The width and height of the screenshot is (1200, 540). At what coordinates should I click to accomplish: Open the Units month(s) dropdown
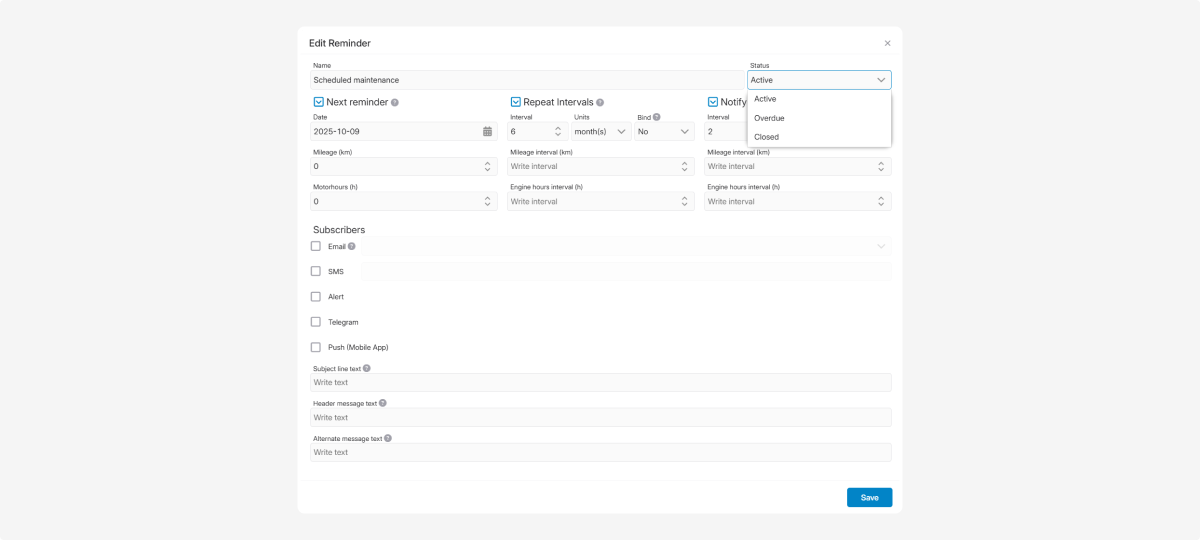pos(601,131)
